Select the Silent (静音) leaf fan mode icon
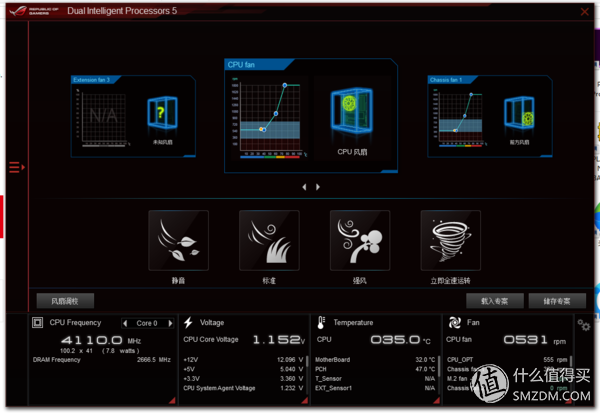Image resolution: width=600 pixels, height=413 pixels. [x=178, y=240]
